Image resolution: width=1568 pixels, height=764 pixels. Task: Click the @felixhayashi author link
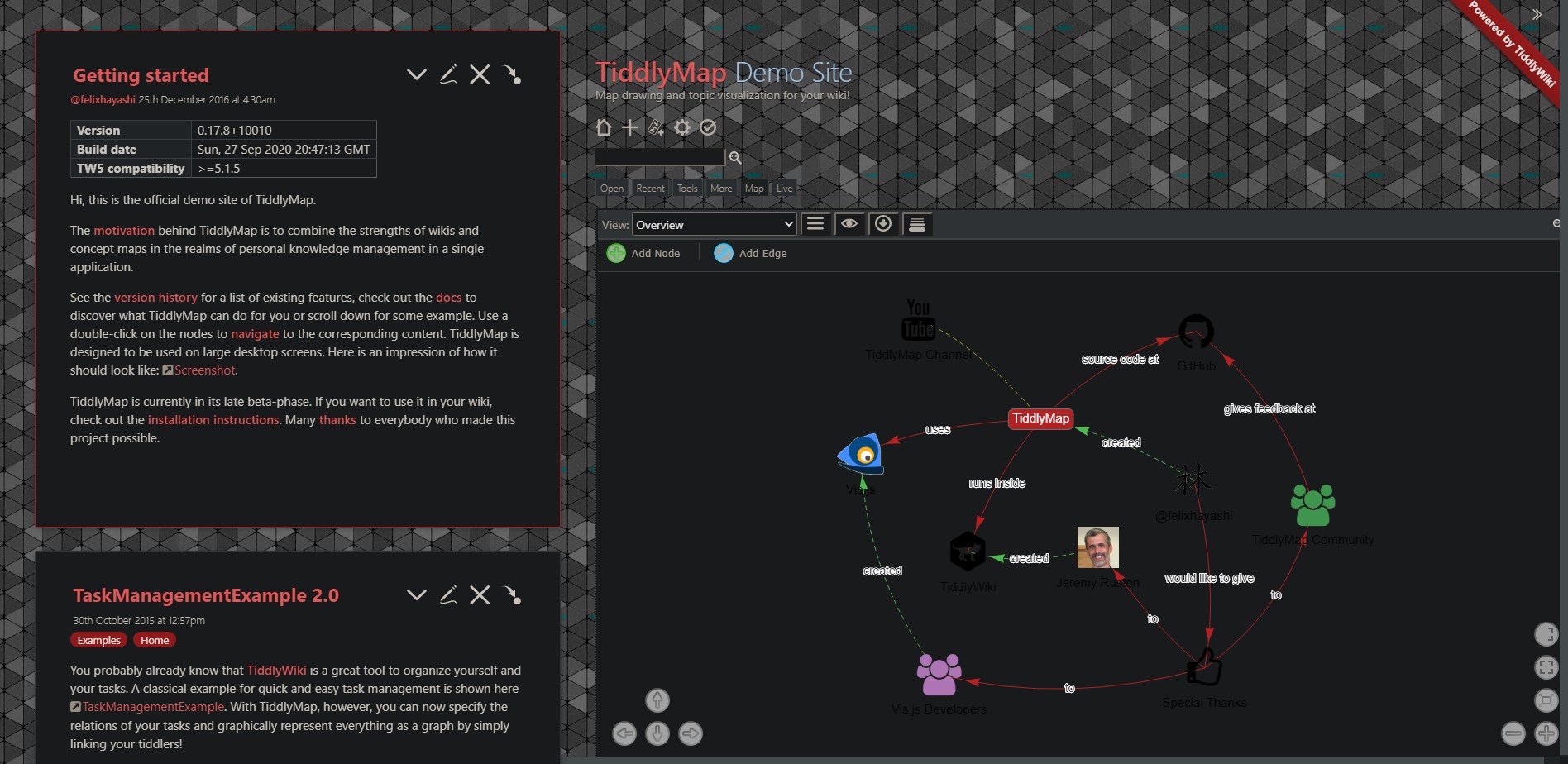tap(103, 99)
